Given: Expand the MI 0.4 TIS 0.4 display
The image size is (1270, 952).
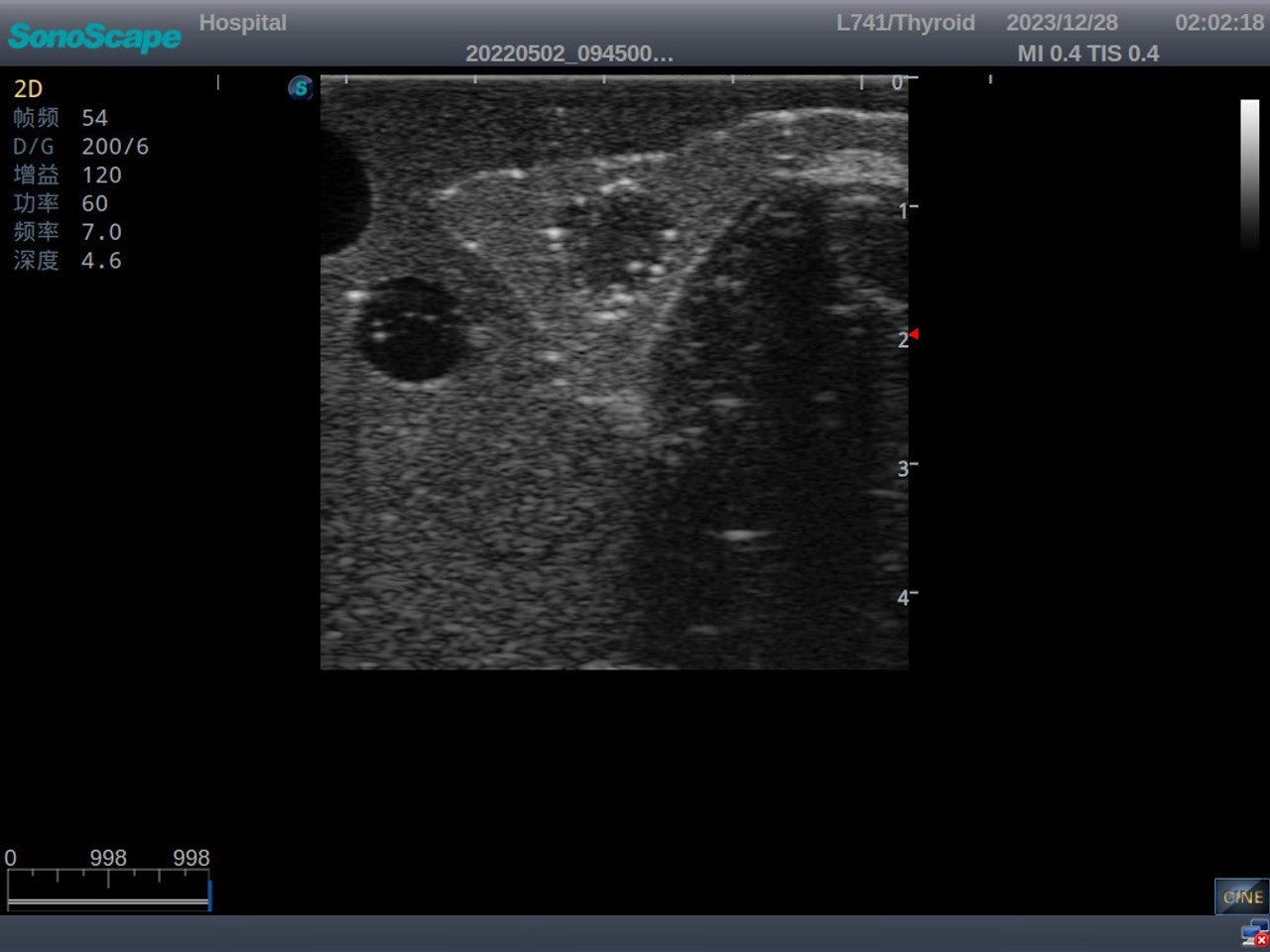Looking at the screenshot, I should point(1087,54).
